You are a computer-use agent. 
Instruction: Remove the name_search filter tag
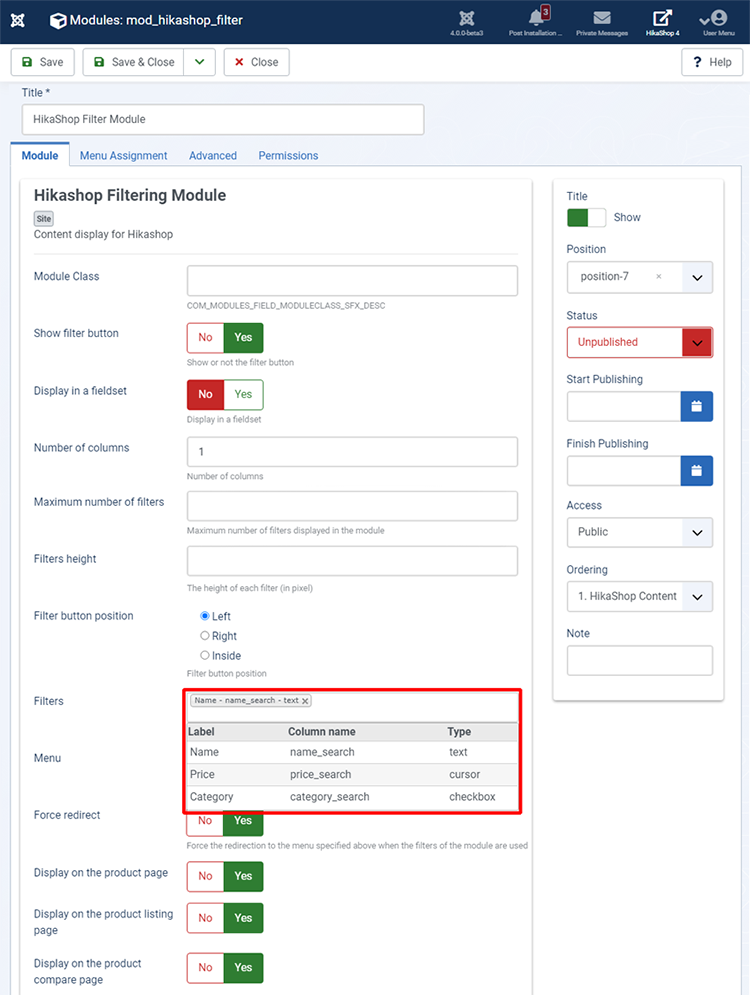(305, 701)
